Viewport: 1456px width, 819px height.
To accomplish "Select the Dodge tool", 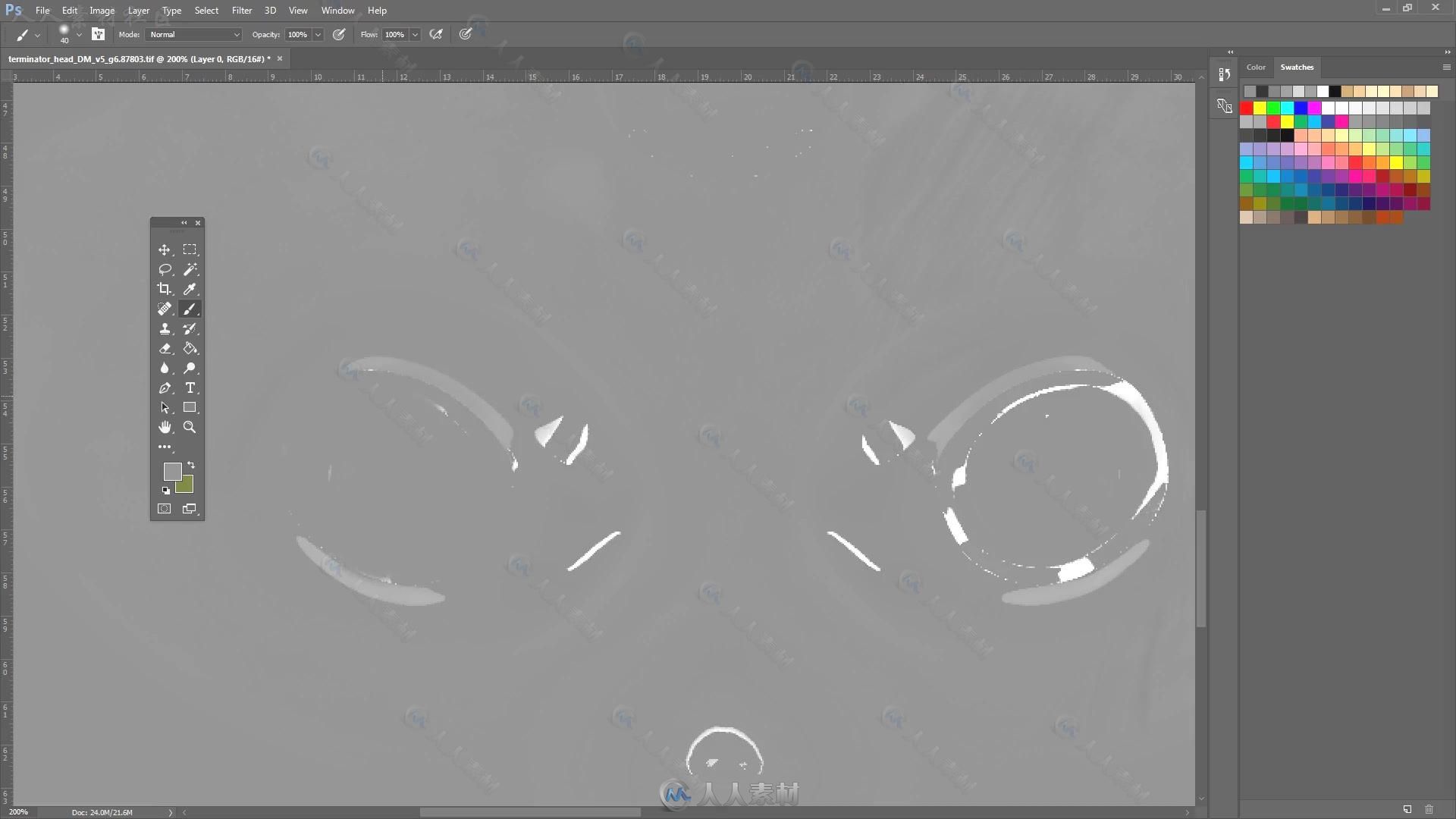I will coord(189,368).
